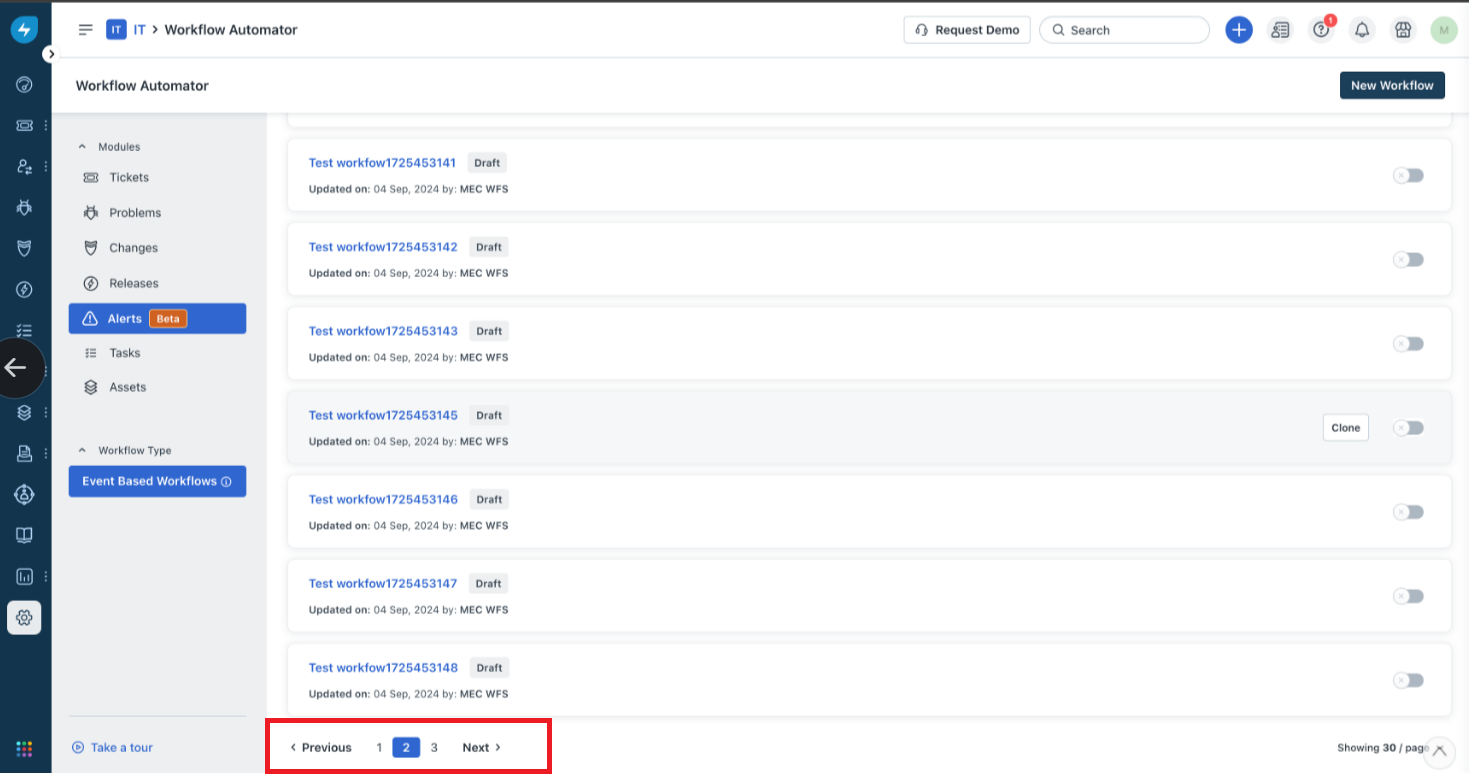Collapse the Workflow Type section

(82, 450)
